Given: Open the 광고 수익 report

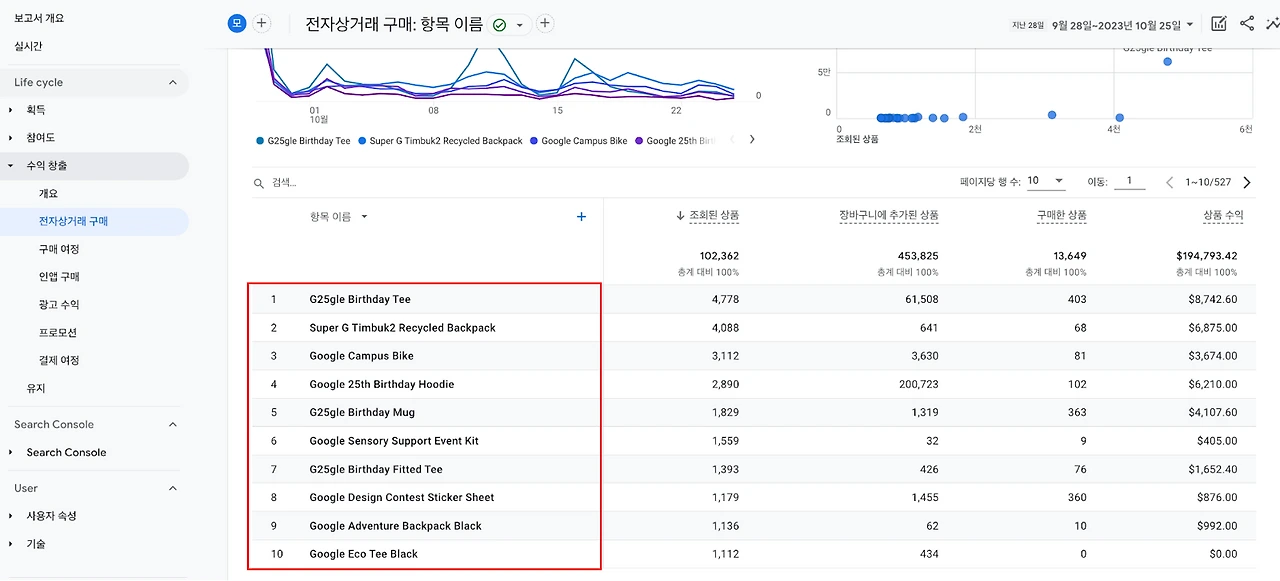Looking at the screenshot, I should coord(59,304).
